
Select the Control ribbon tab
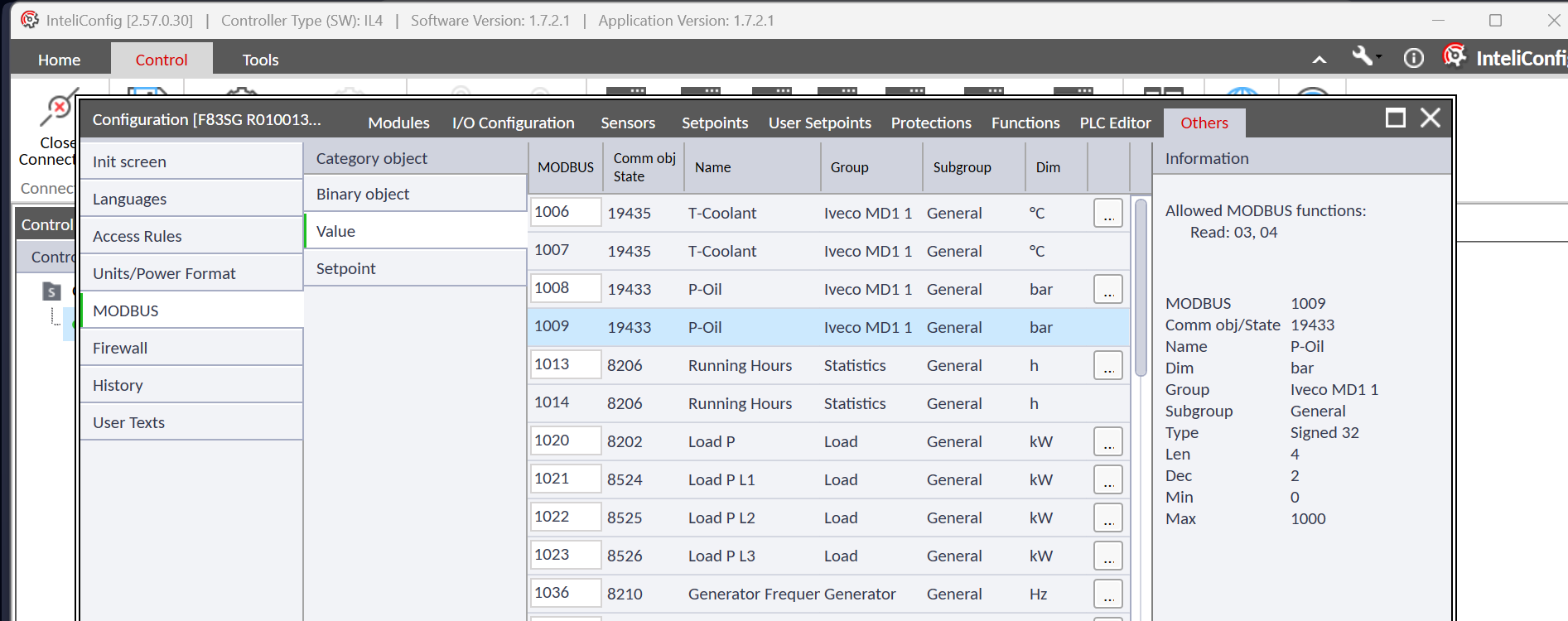162,60
